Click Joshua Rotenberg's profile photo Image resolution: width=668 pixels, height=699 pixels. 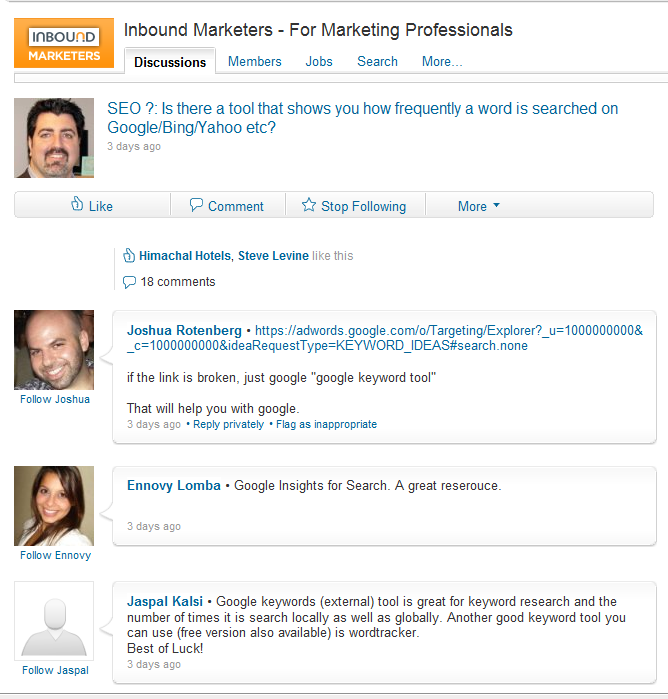coord(54,350)
